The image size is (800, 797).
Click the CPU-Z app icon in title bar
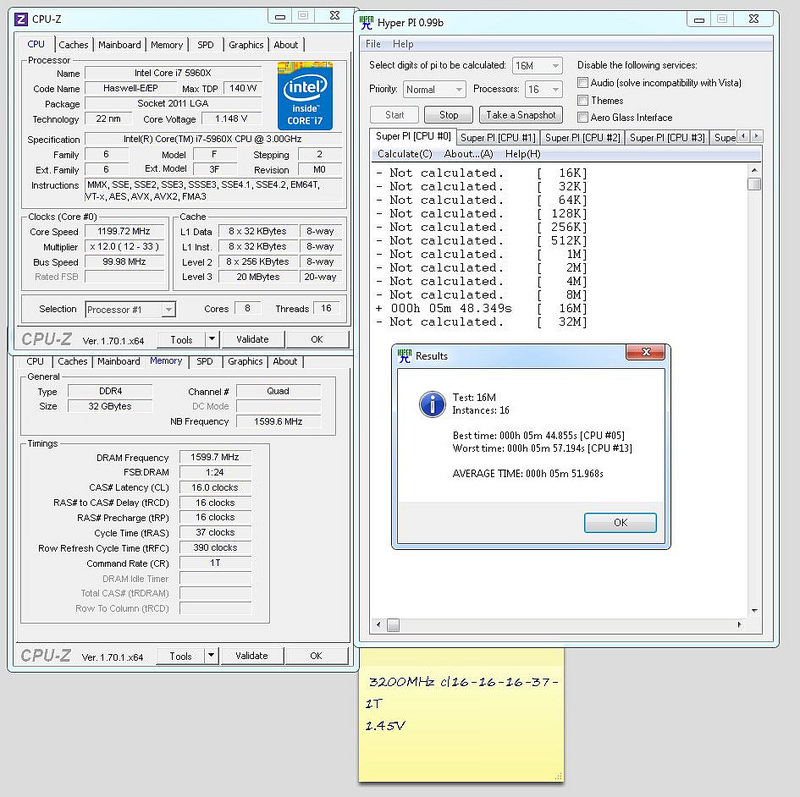[x=21, y=19]
